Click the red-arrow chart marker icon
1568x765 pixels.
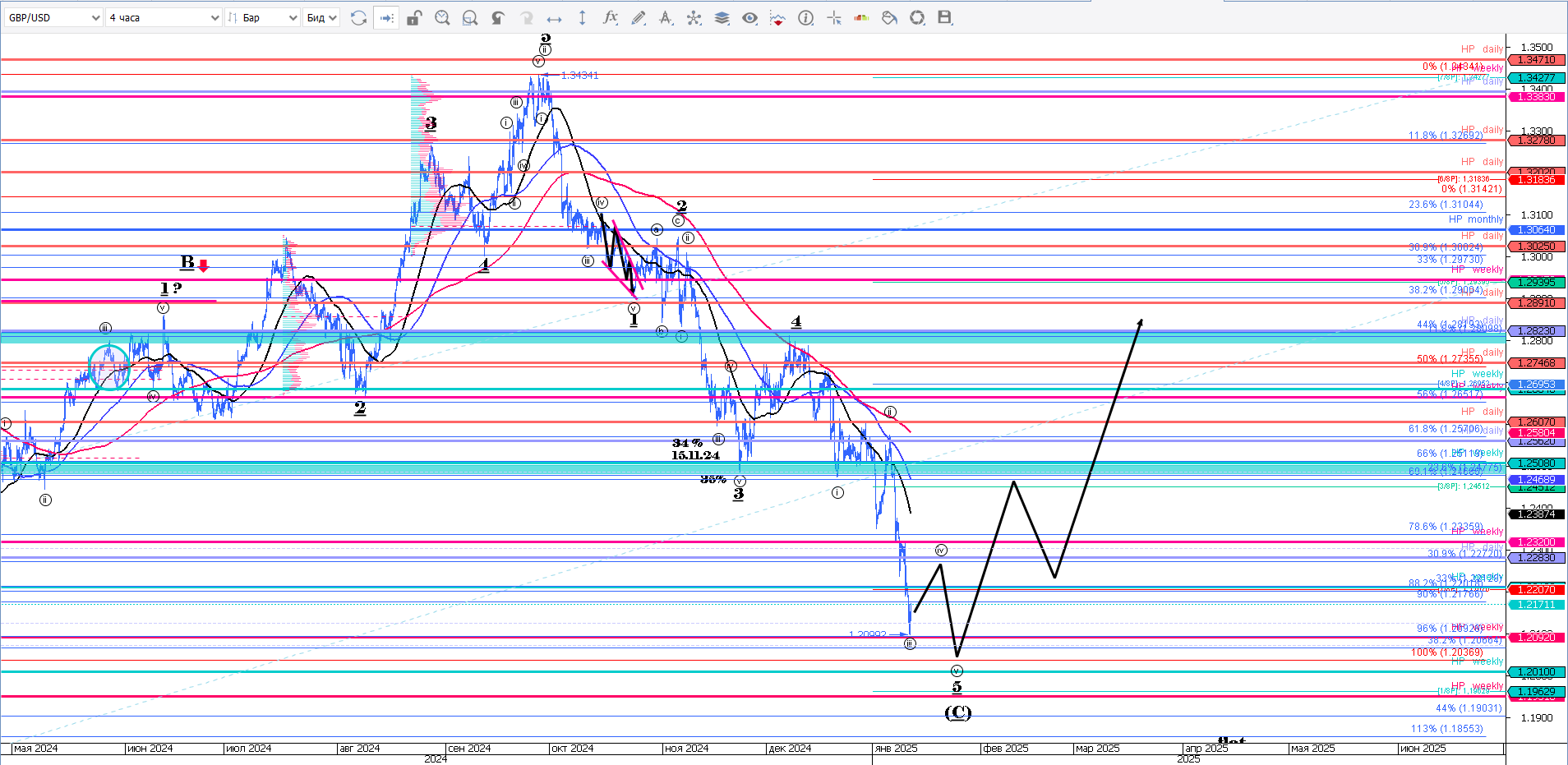coord(777,17)
